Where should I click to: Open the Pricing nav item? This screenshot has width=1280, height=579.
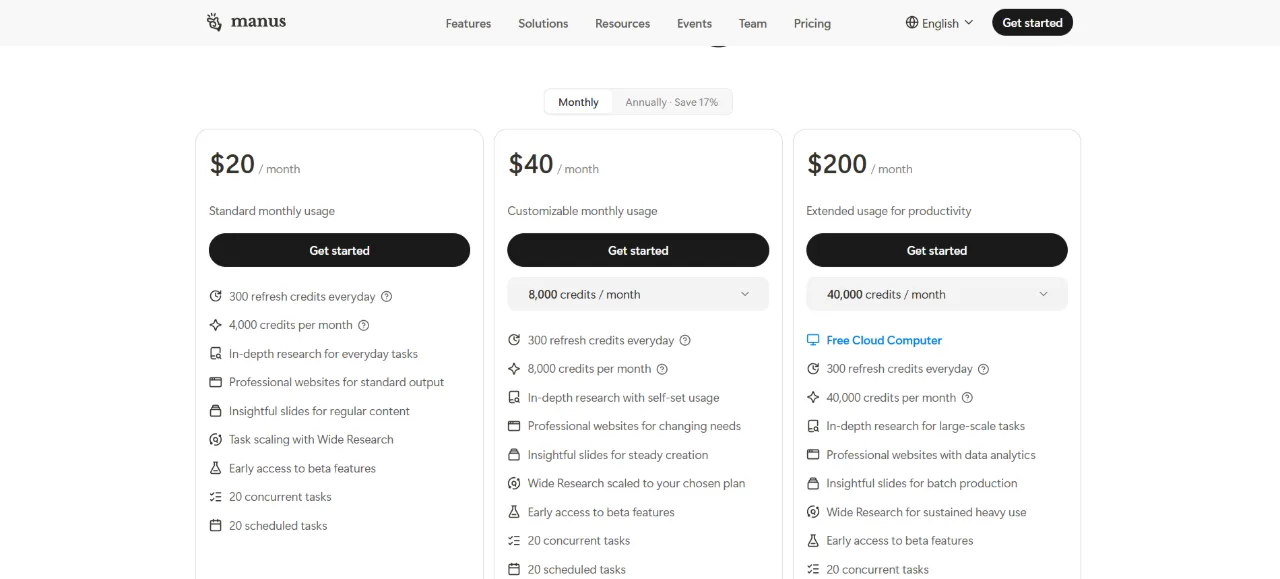812,23
